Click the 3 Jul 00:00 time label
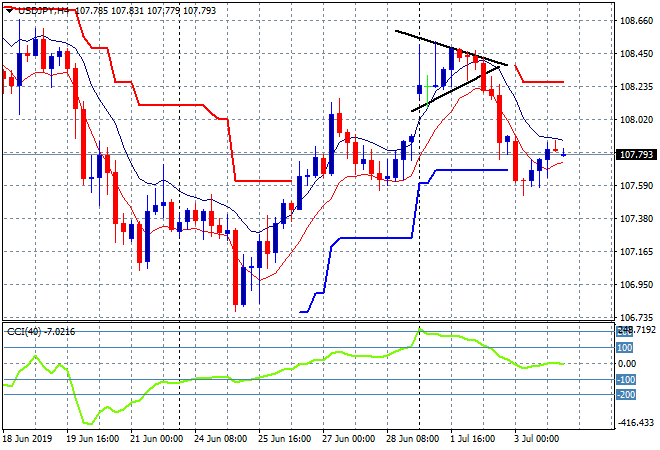This screenshot has height=450, width=660. (537, 439)
